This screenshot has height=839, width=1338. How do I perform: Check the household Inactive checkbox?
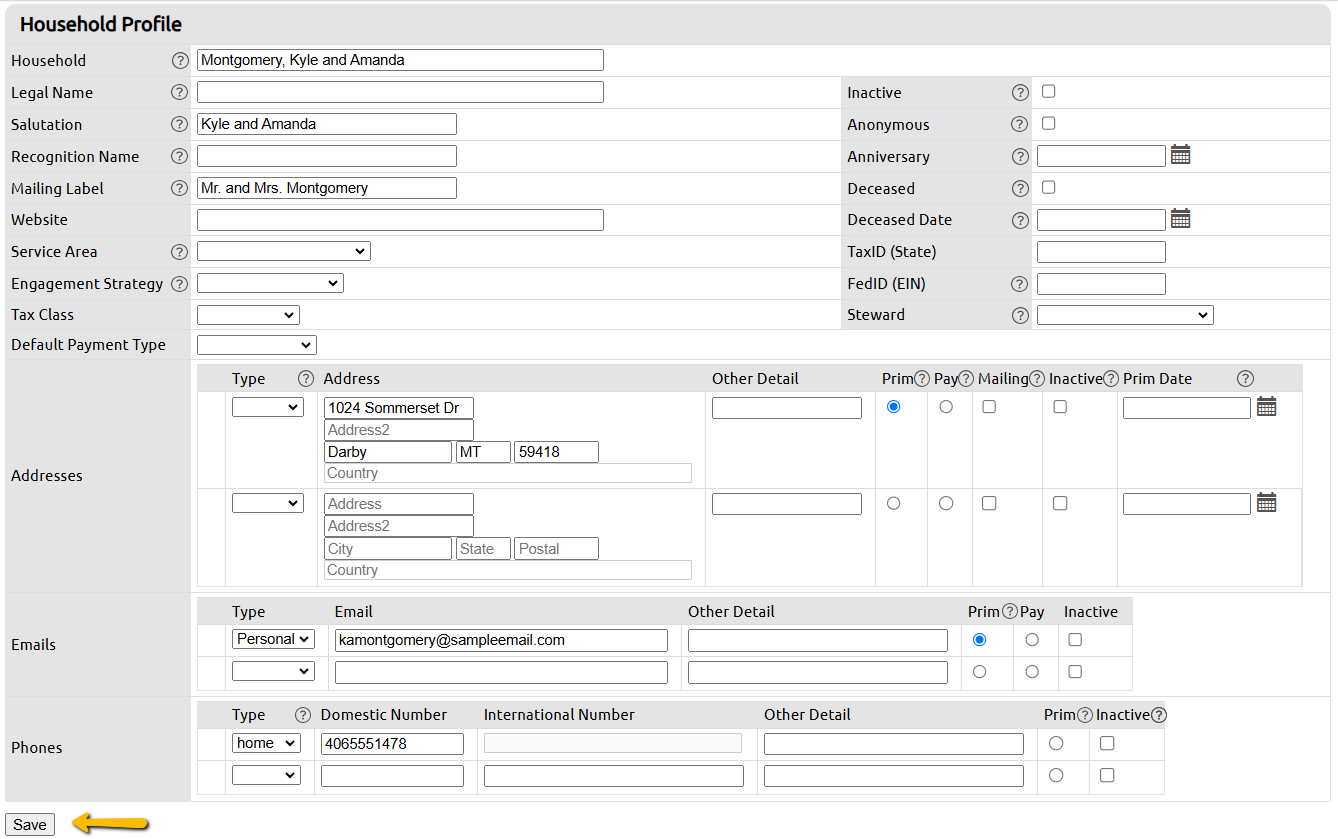click(x=1048, y=91)
